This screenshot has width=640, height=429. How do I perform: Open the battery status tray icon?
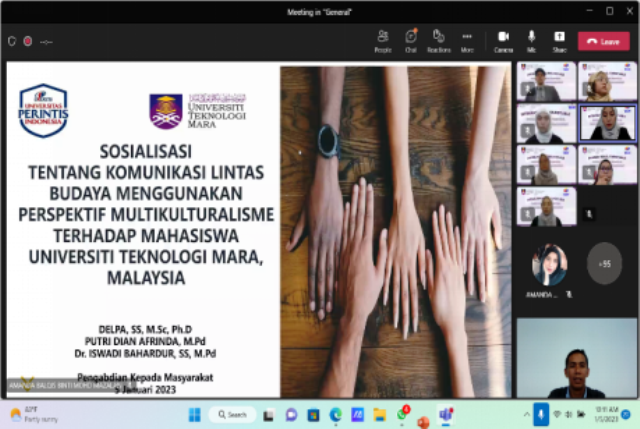580,415
